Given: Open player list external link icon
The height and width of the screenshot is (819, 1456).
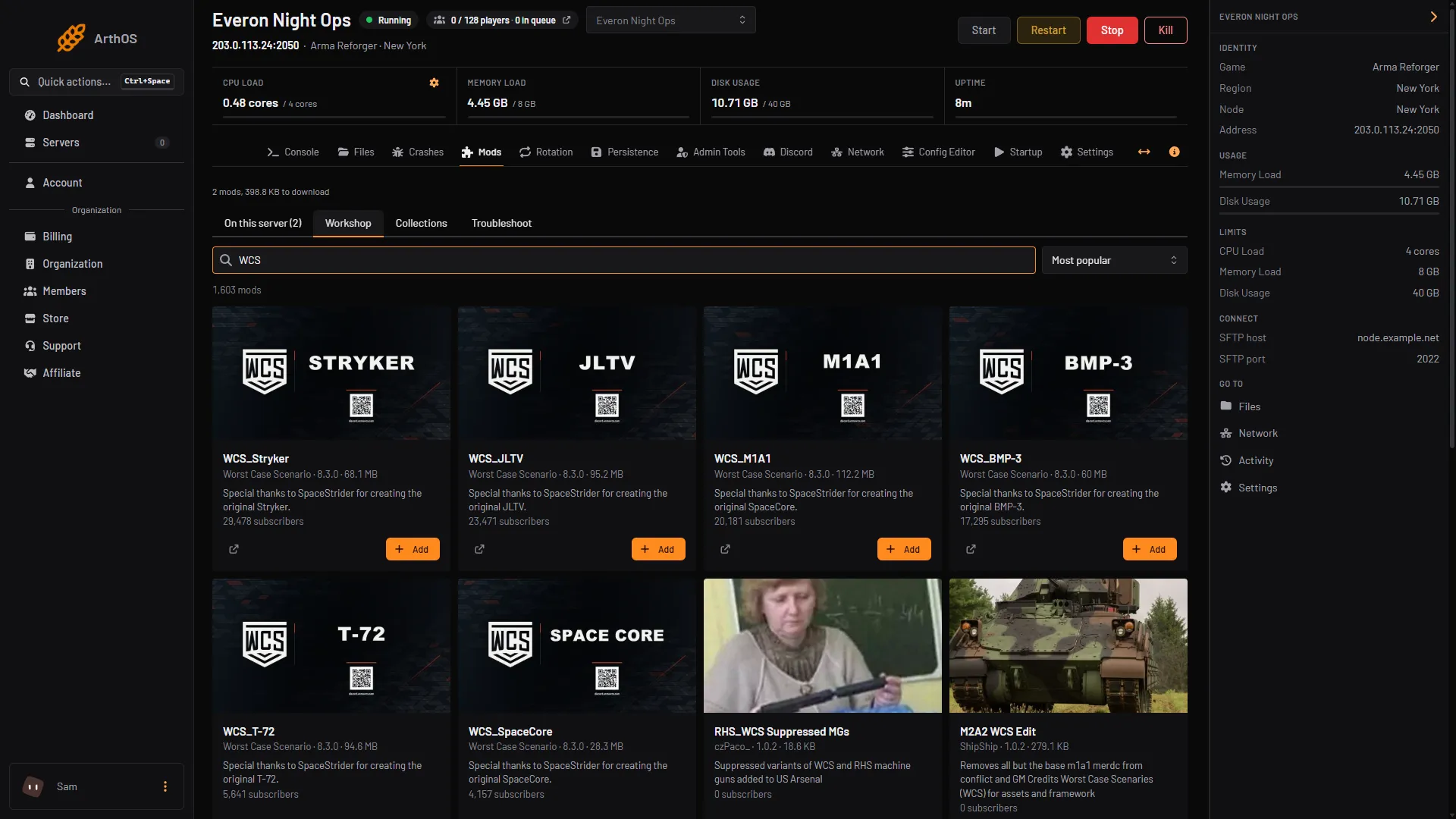Looking at the screenshot, I should click(x=566, y=20).
